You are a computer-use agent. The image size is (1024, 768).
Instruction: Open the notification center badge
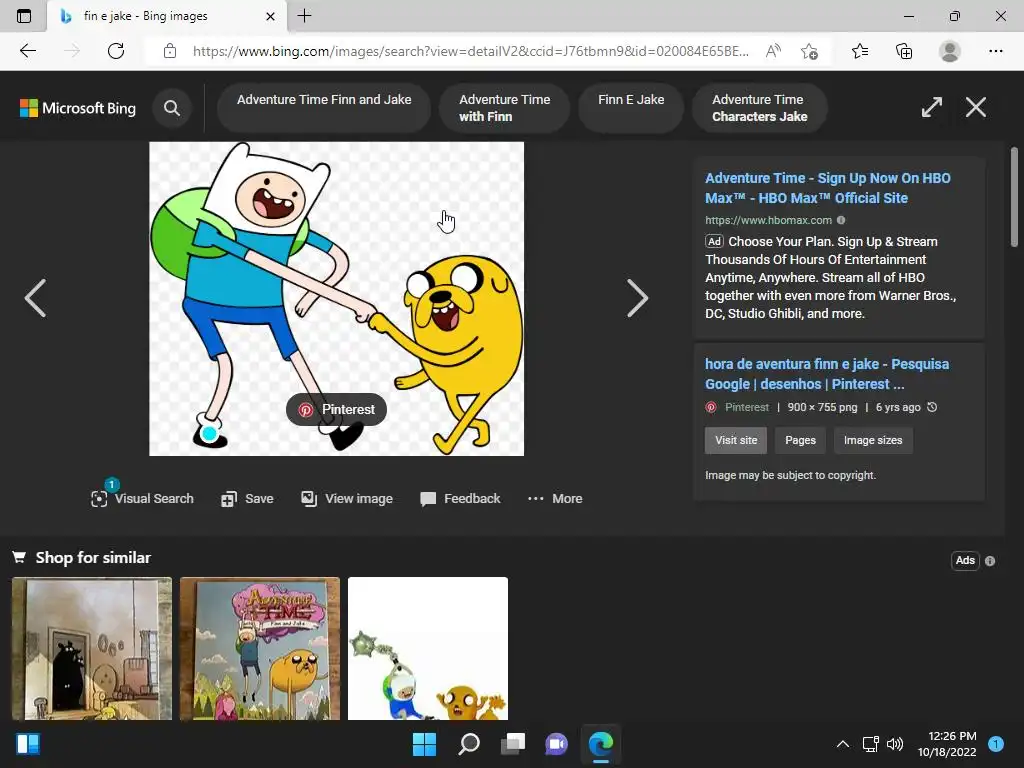(x=996, y=744)
